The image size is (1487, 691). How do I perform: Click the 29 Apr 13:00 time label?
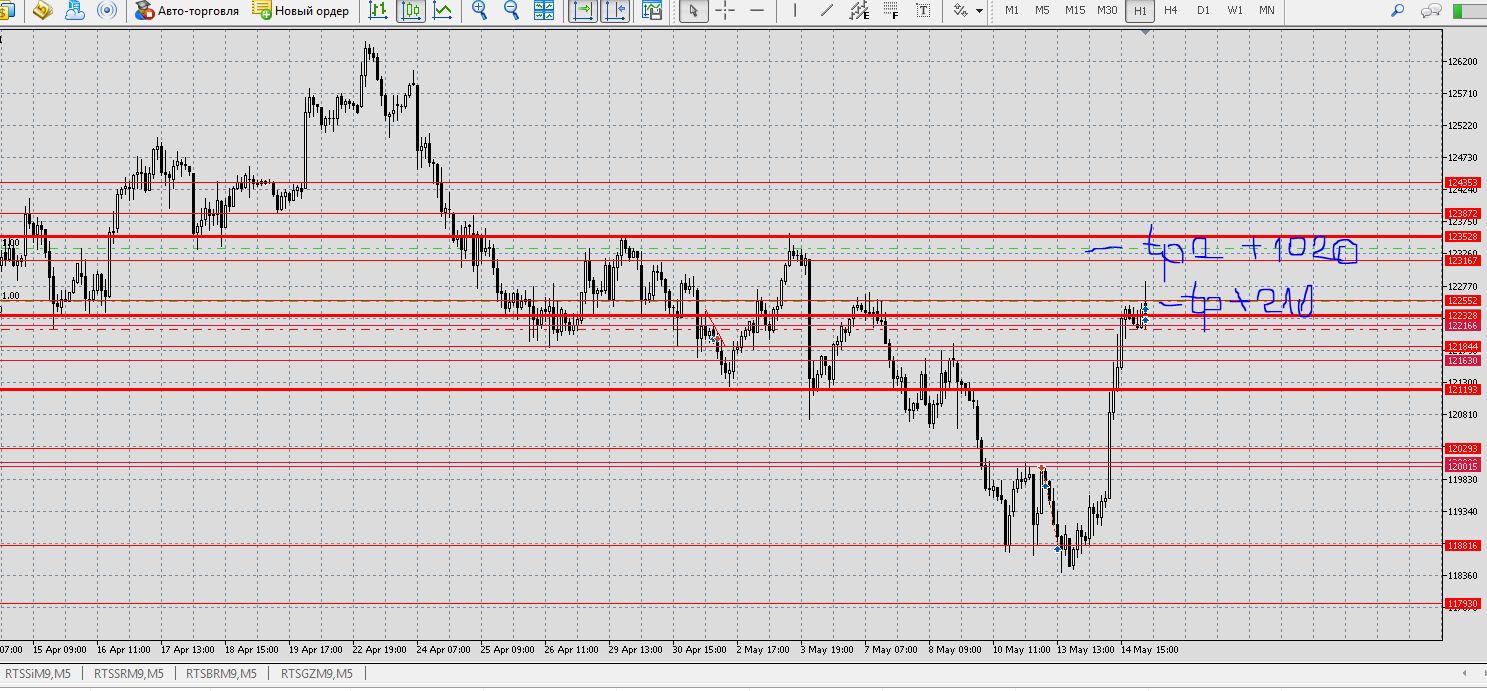pyautogui.click(x=636, y=649)
